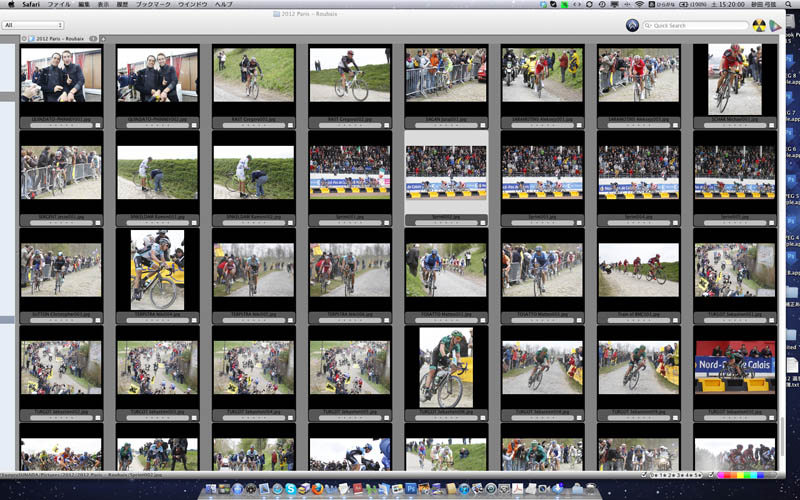800x500 pixels.
Task: Select the SCHAR Michael001.jpg portrait thumbnail
Action: [x=735, y=79]
